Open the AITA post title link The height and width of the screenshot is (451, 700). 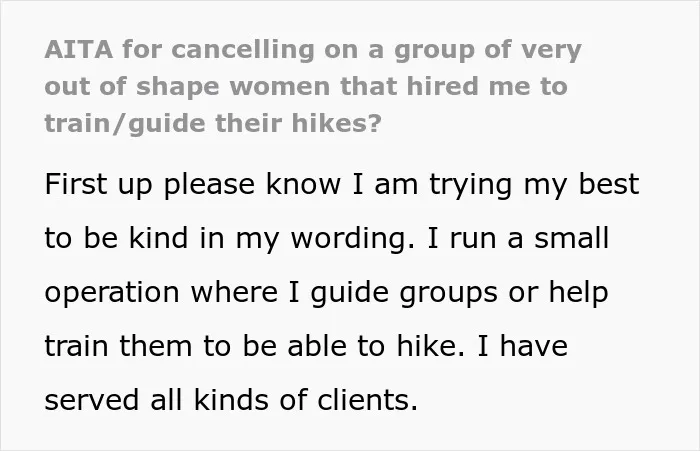(313, 86)
